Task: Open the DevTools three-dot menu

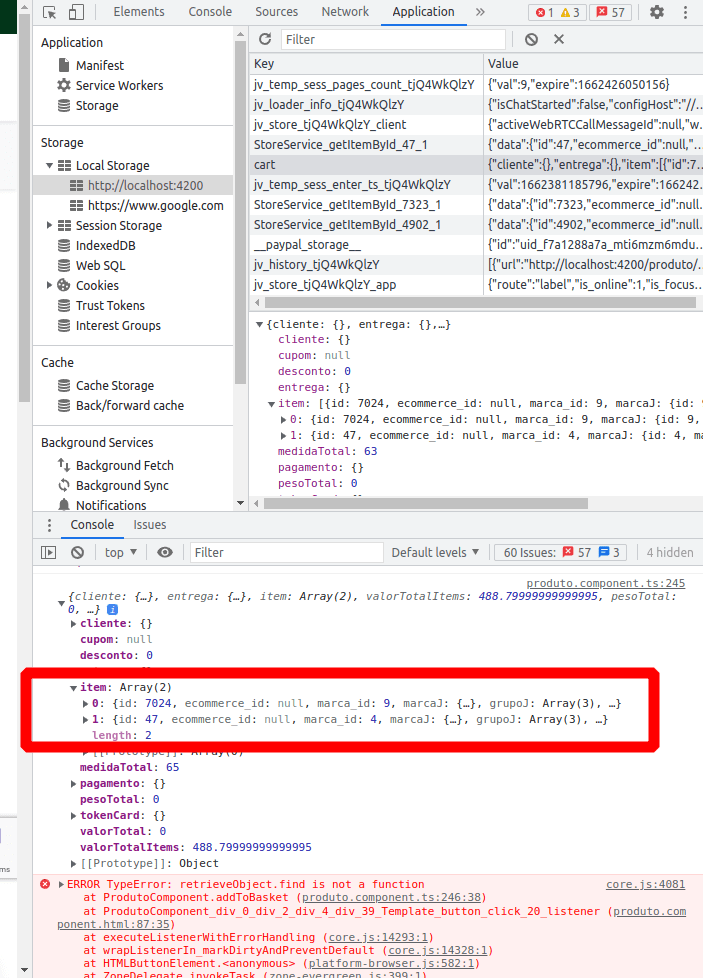Action: click(685, 12)
